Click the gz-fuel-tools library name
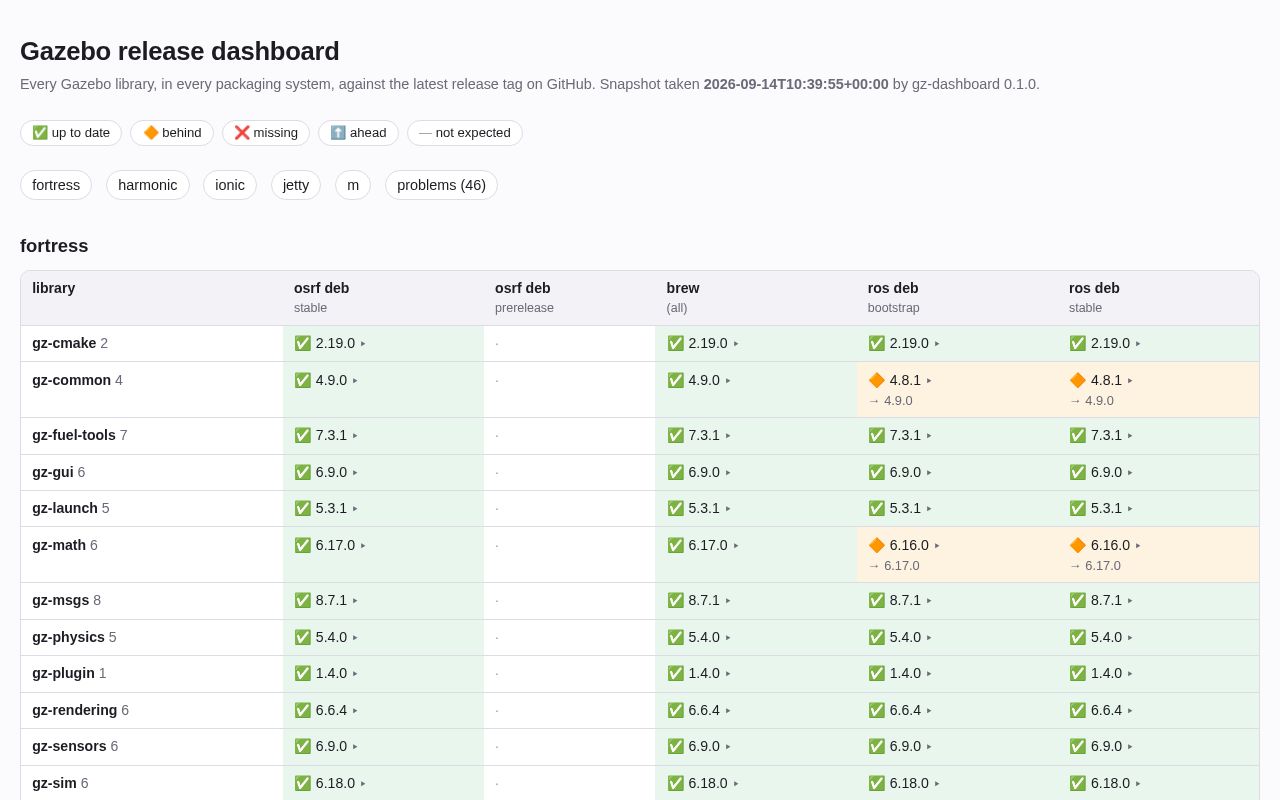Viewport: 1280px width, 800px height. 74,435
